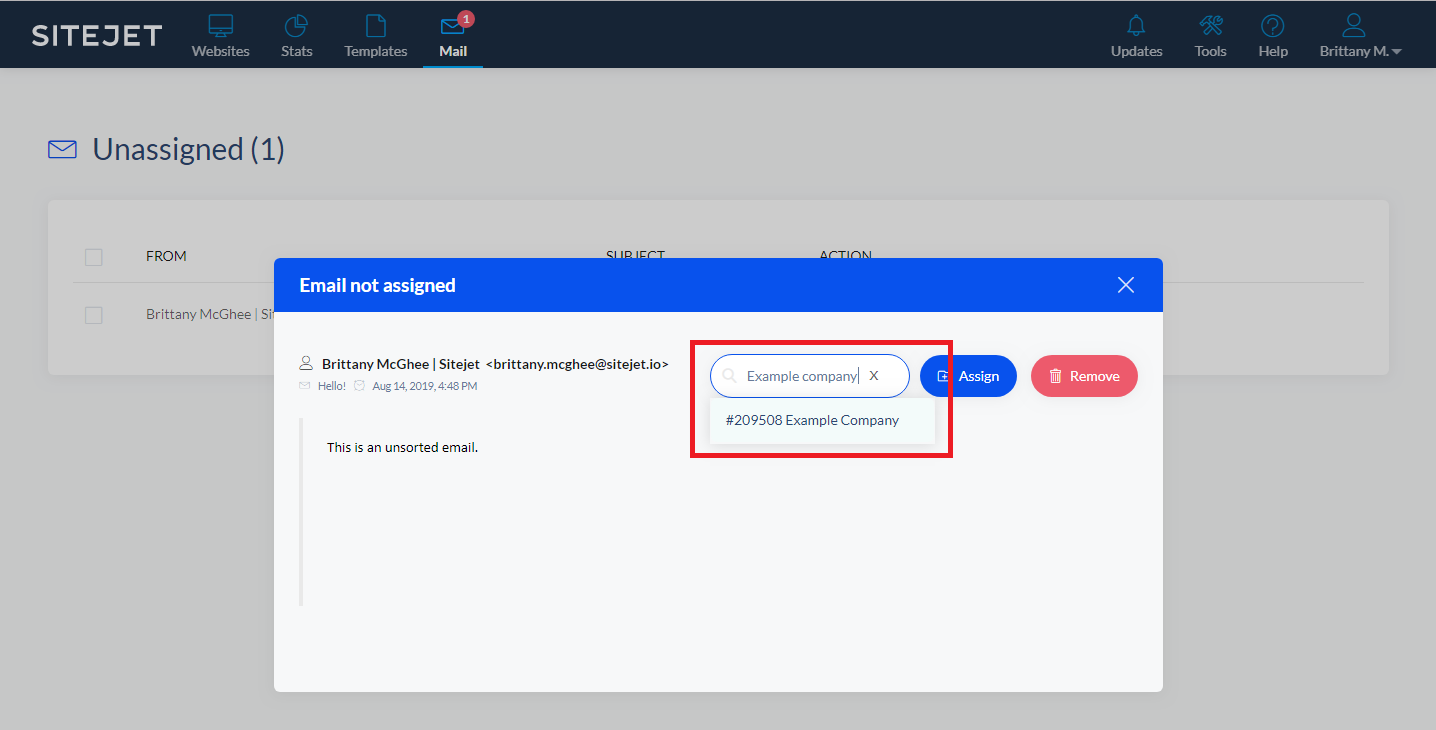Click inside the Example company search field

click(x=800, y=376)
